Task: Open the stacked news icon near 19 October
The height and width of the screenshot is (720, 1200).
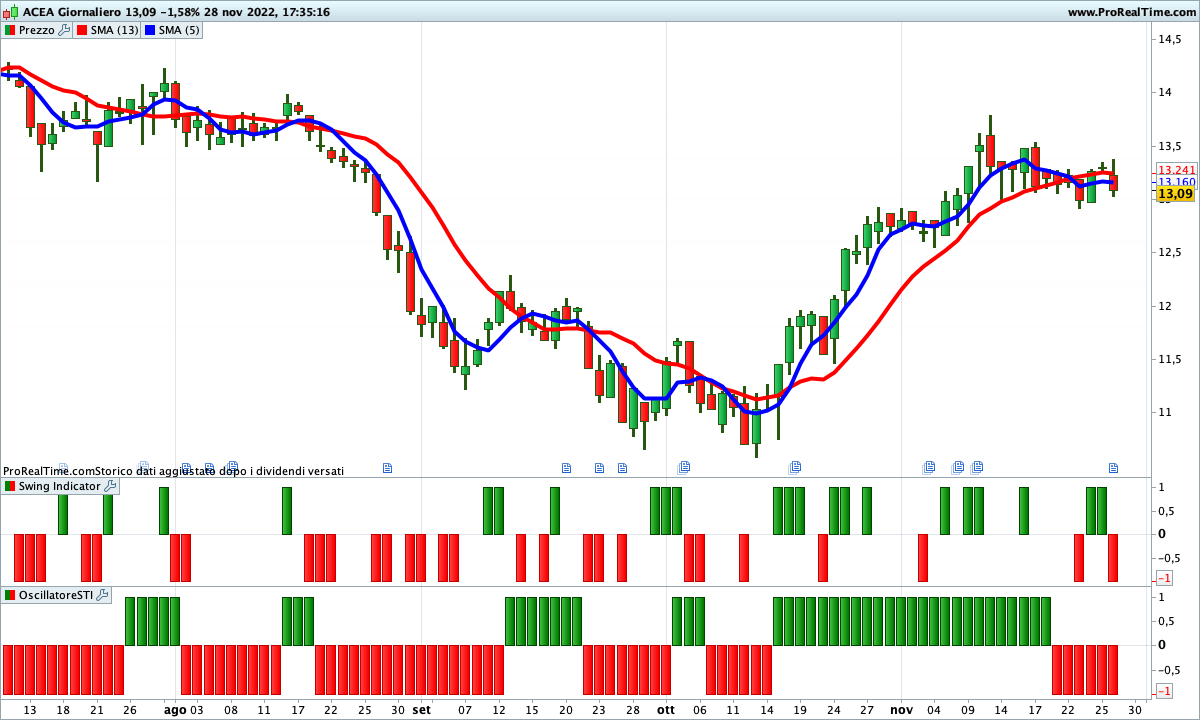Action: click(796, 467)
